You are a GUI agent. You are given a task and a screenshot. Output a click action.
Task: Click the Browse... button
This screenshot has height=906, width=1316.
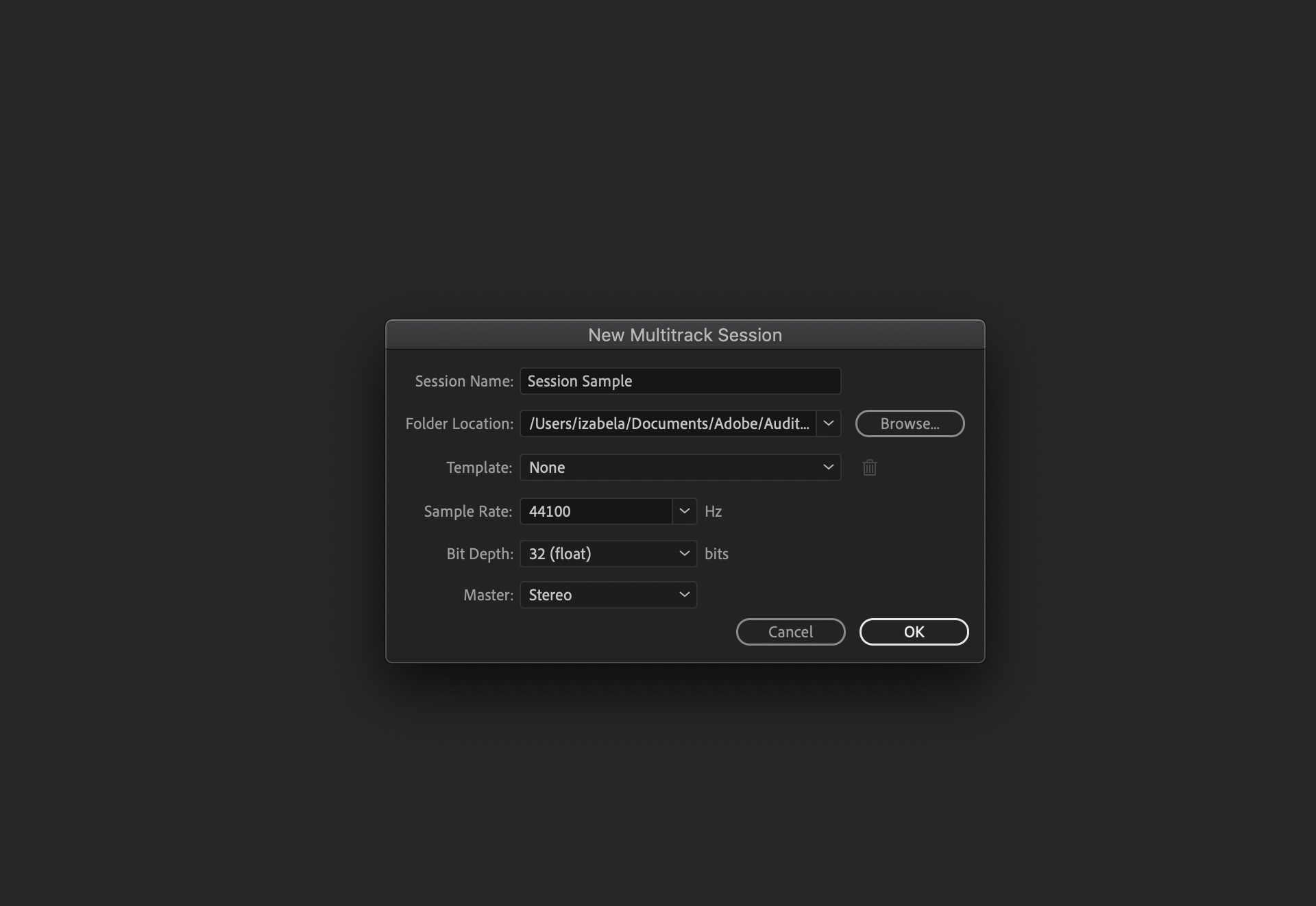[910, 424]
